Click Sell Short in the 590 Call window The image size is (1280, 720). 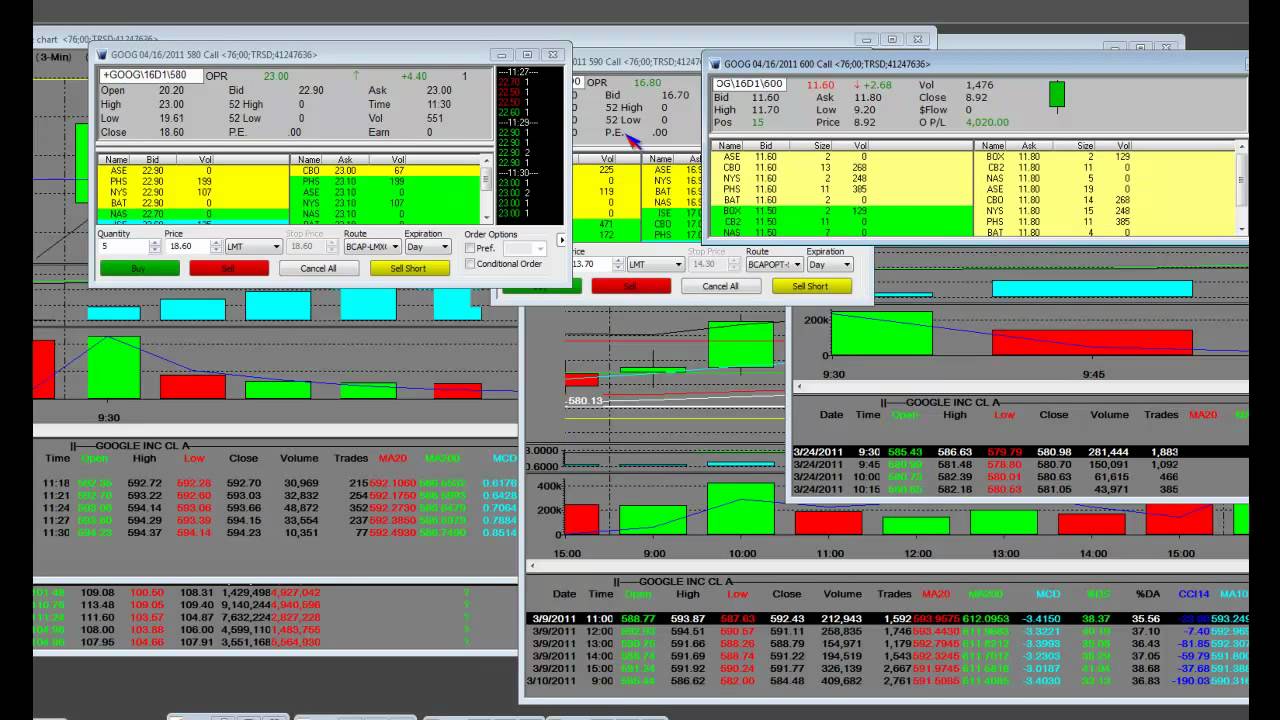coord(811,286)
